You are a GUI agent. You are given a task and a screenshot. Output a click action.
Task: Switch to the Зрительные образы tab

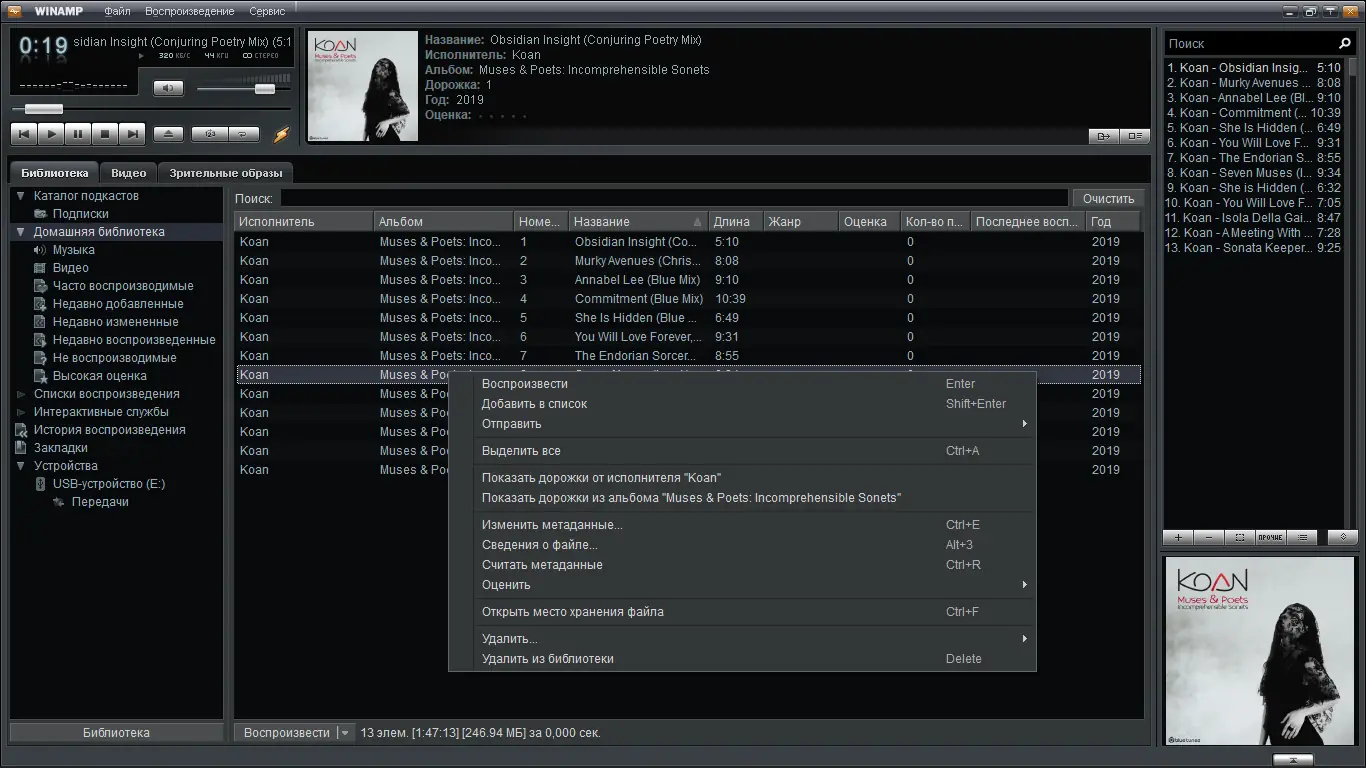[226, 173]
